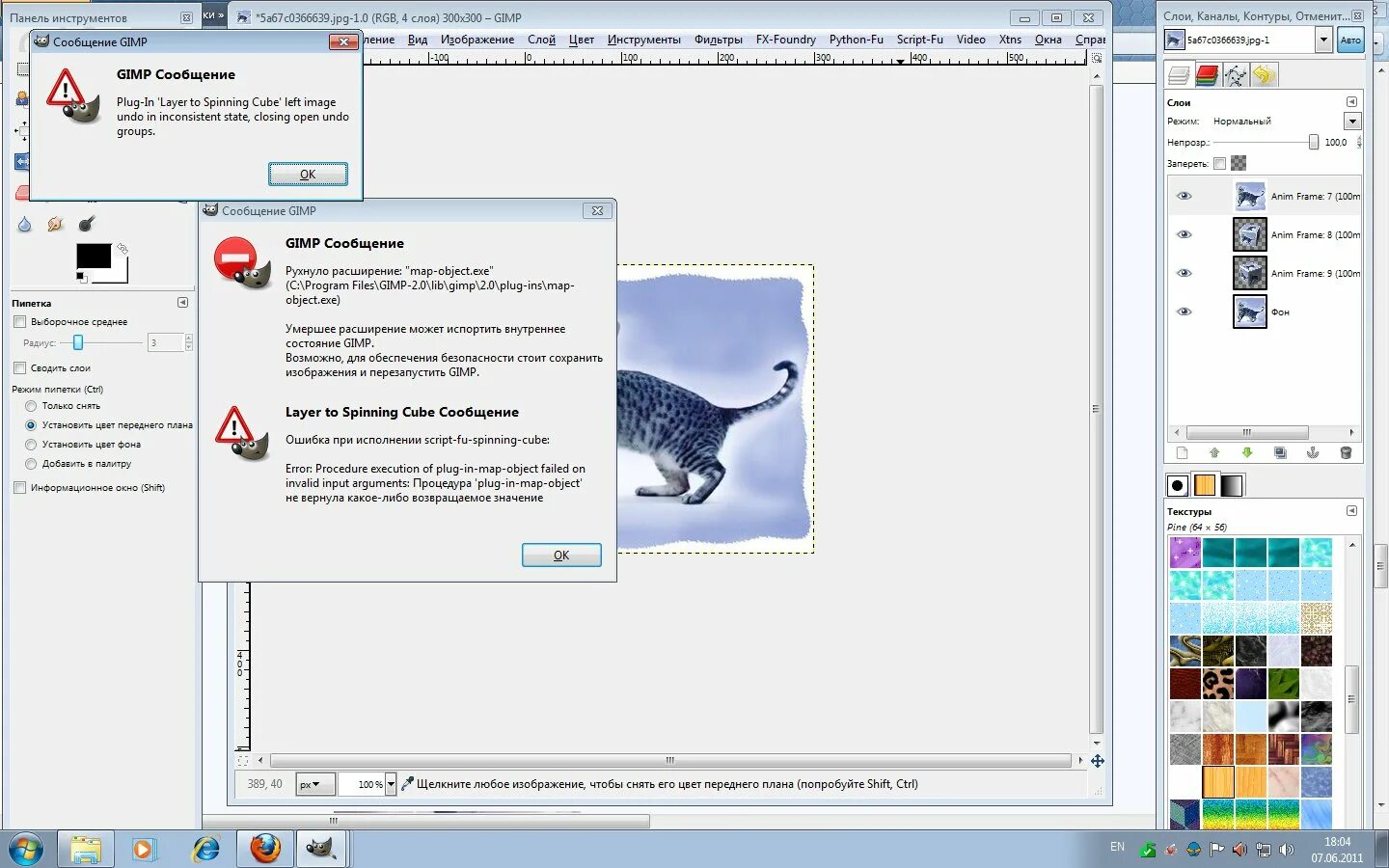Open the px units dropdown in status bar
Image resolution: width=1389 pixels, height=868 pixels.
tap(314, 784)
